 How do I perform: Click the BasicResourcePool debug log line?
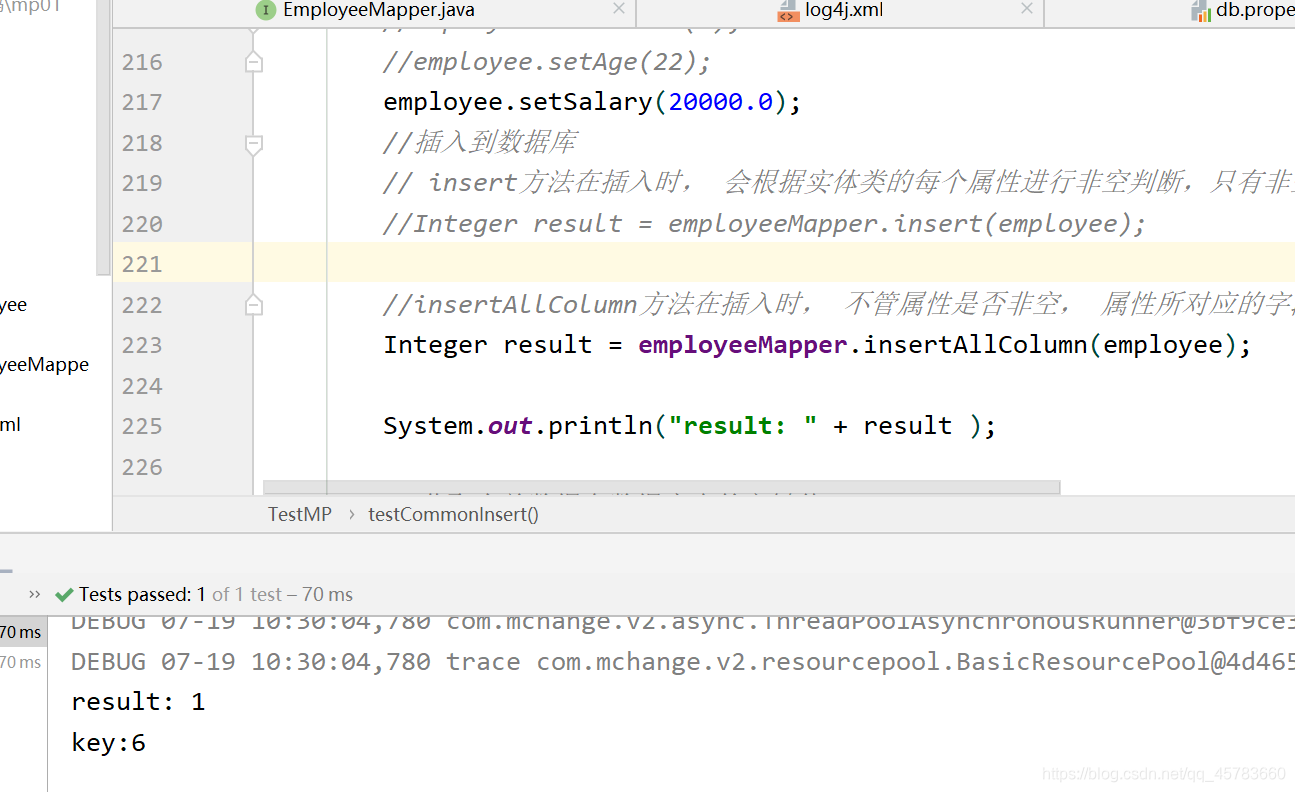(x=683, y=662)
